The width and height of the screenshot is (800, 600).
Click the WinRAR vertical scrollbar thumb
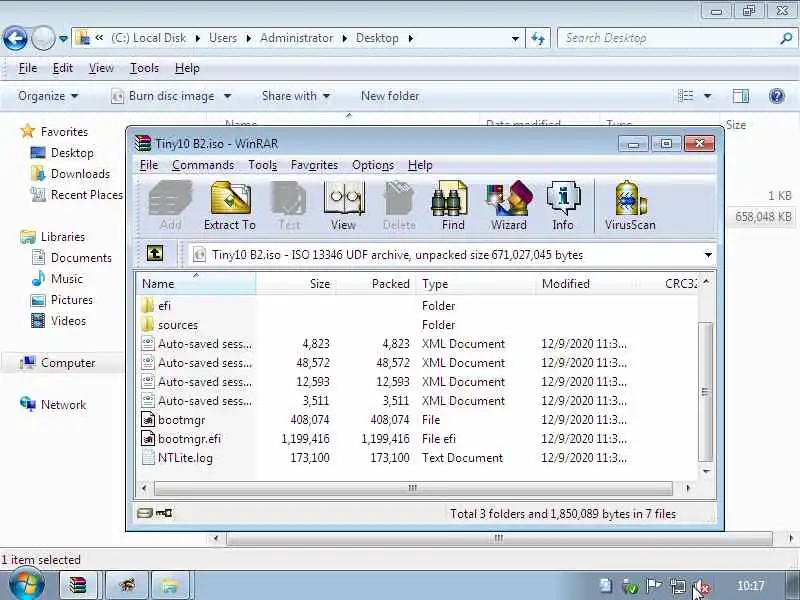point(705,391)
